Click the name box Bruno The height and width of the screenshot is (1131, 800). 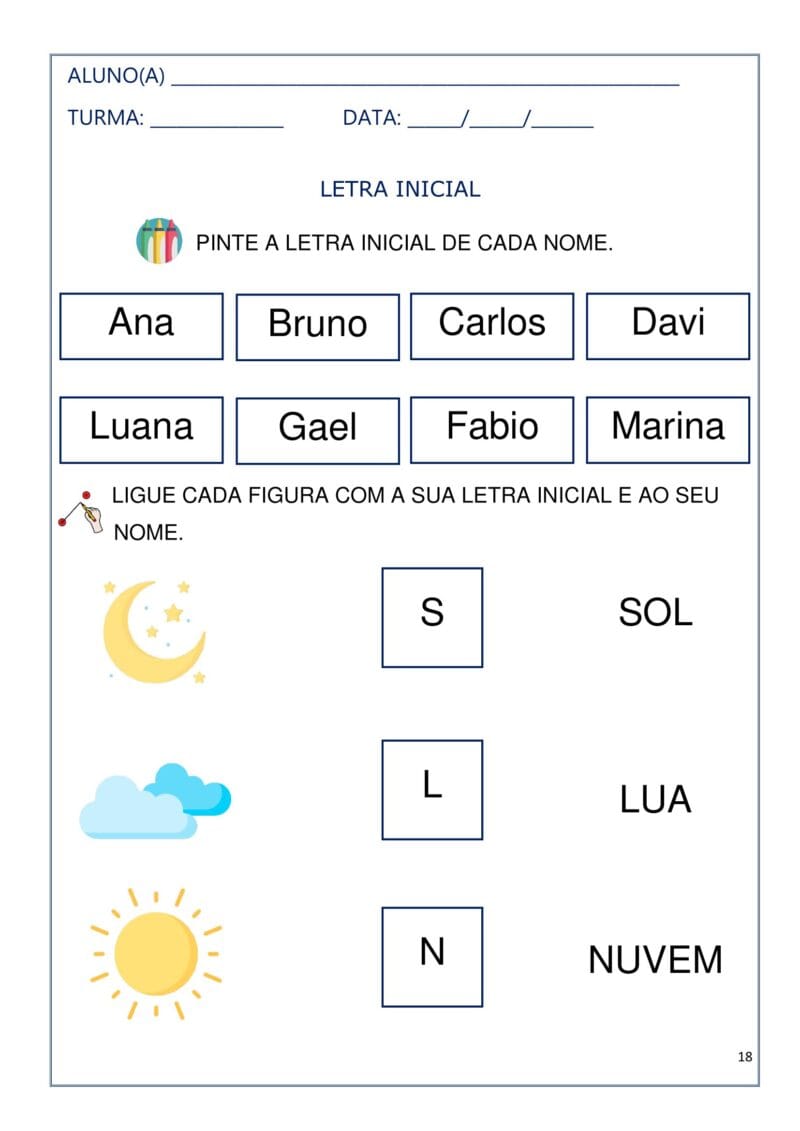(317, 327)
